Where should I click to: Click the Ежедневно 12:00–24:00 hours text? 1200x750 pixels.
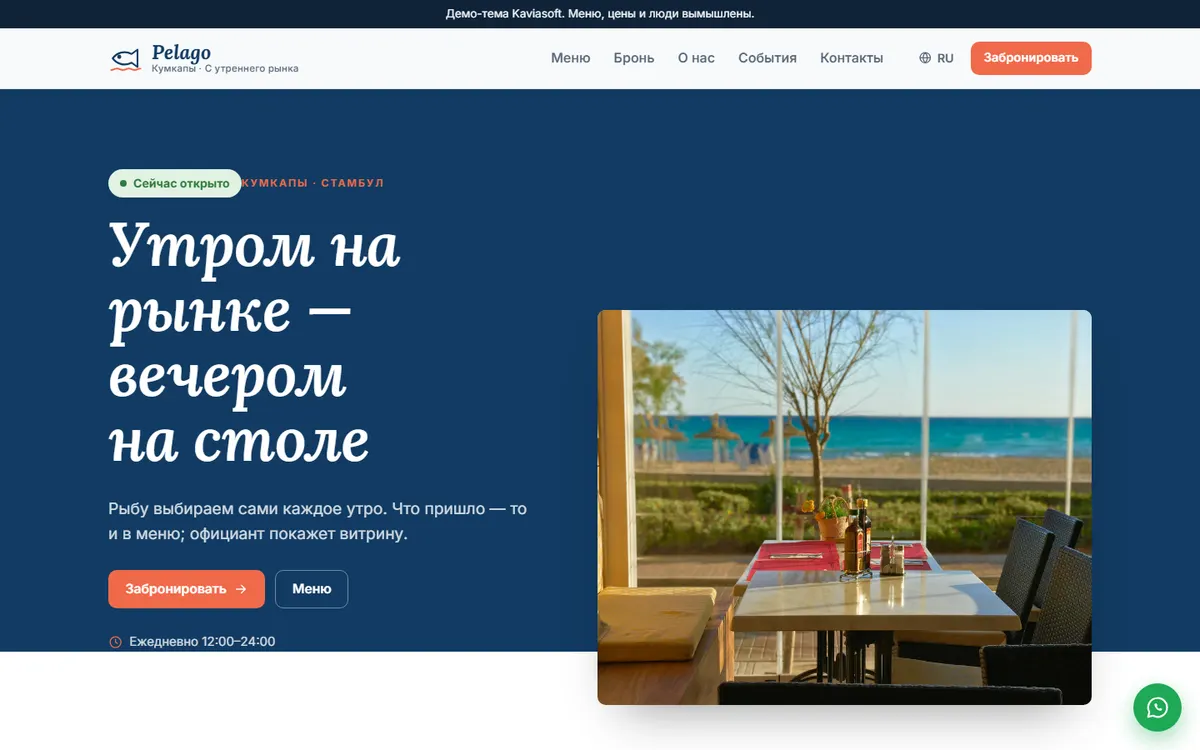coord(202,642)
